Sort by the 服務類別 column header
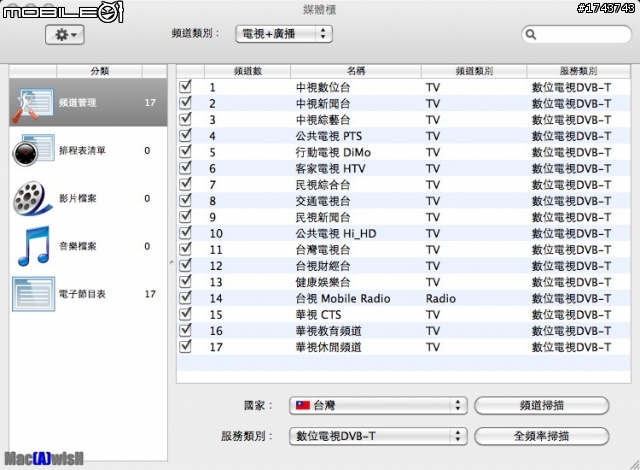640x470 pixels. [578, 71]
